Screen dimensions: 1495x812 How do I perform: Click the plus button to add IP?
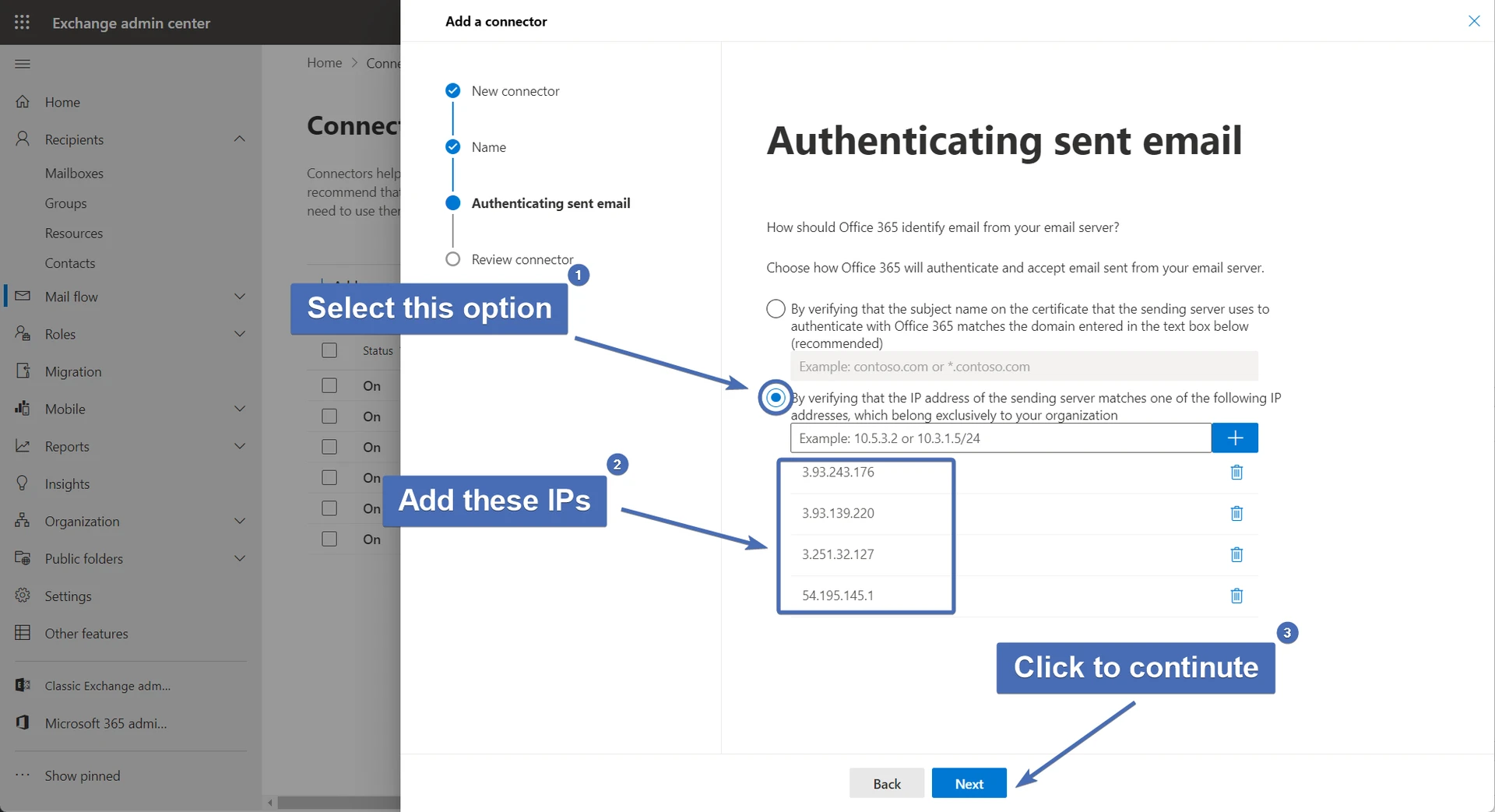pyautogui.click(x=1234, y=438)
